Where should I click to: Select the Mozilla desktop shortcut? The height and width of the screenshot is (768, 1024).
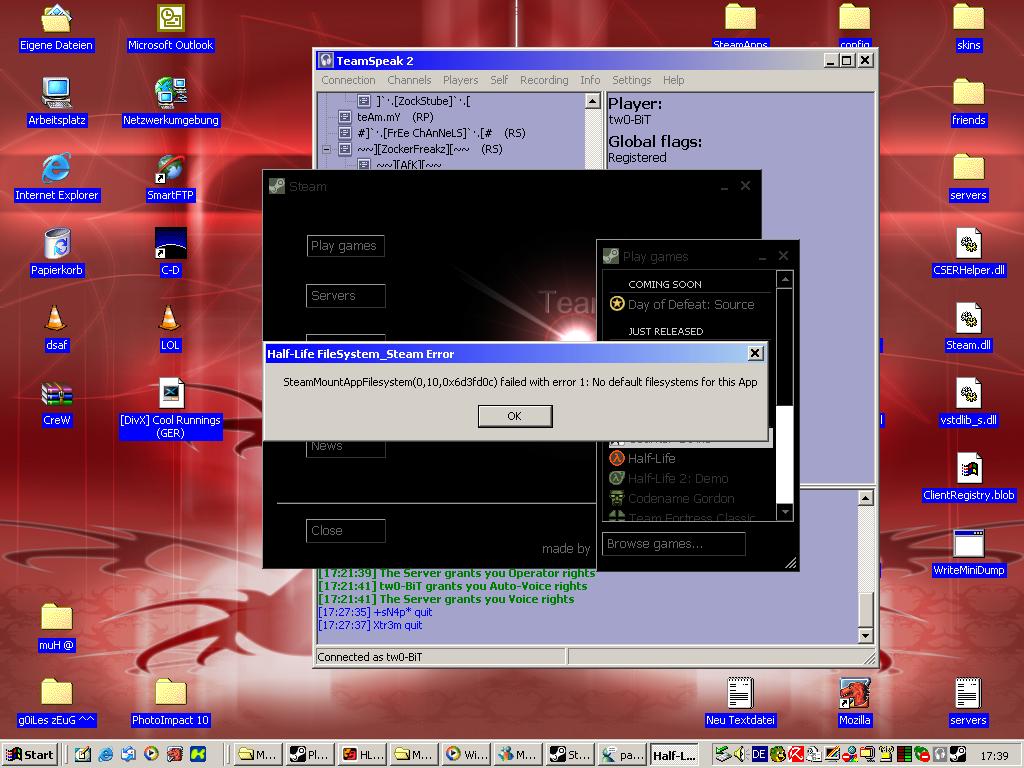854,703
